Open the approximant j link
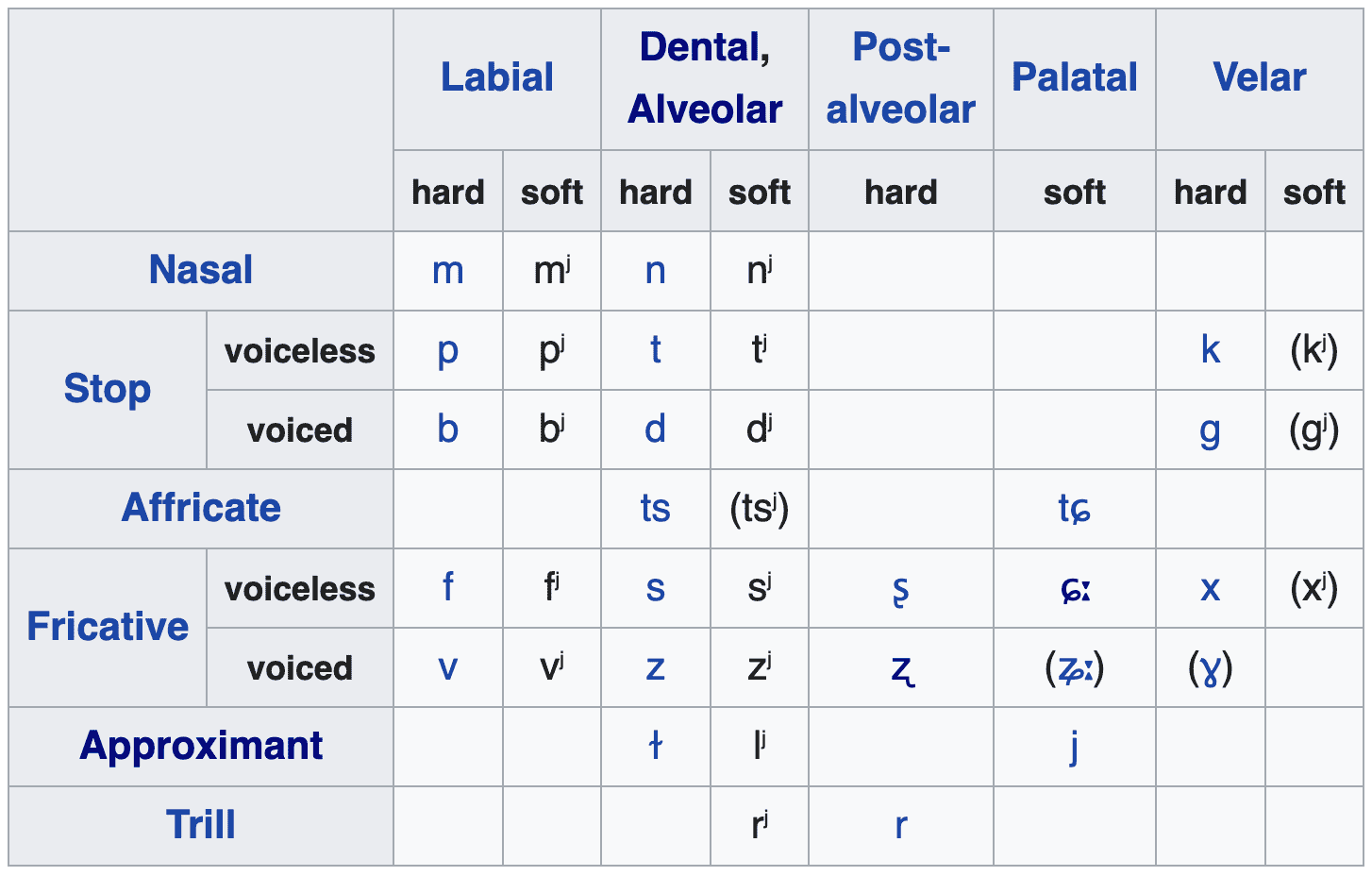 1074,748
